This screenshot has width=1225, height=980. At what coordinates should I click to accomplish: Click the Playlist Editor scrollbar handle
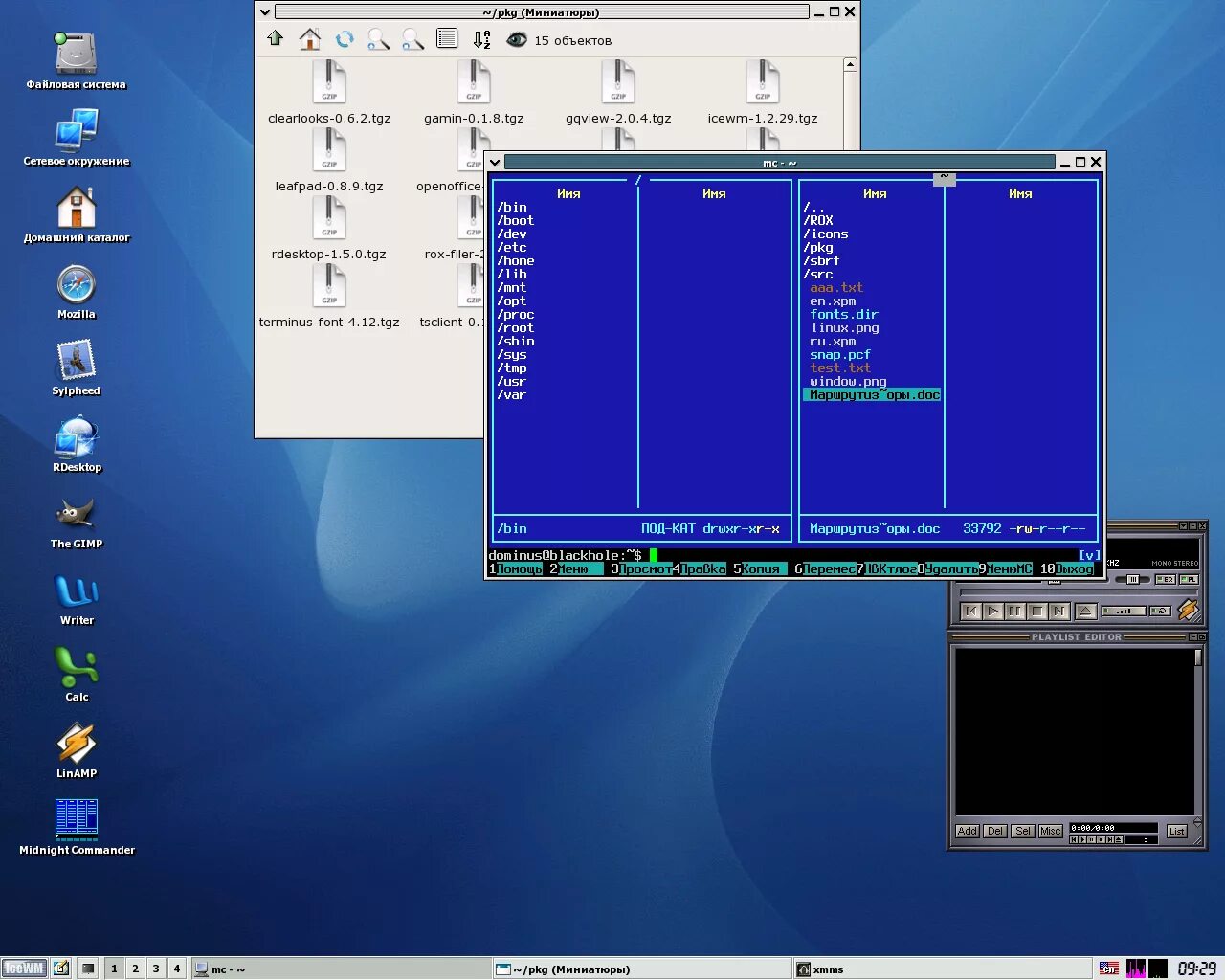(x=1198, y=657)
